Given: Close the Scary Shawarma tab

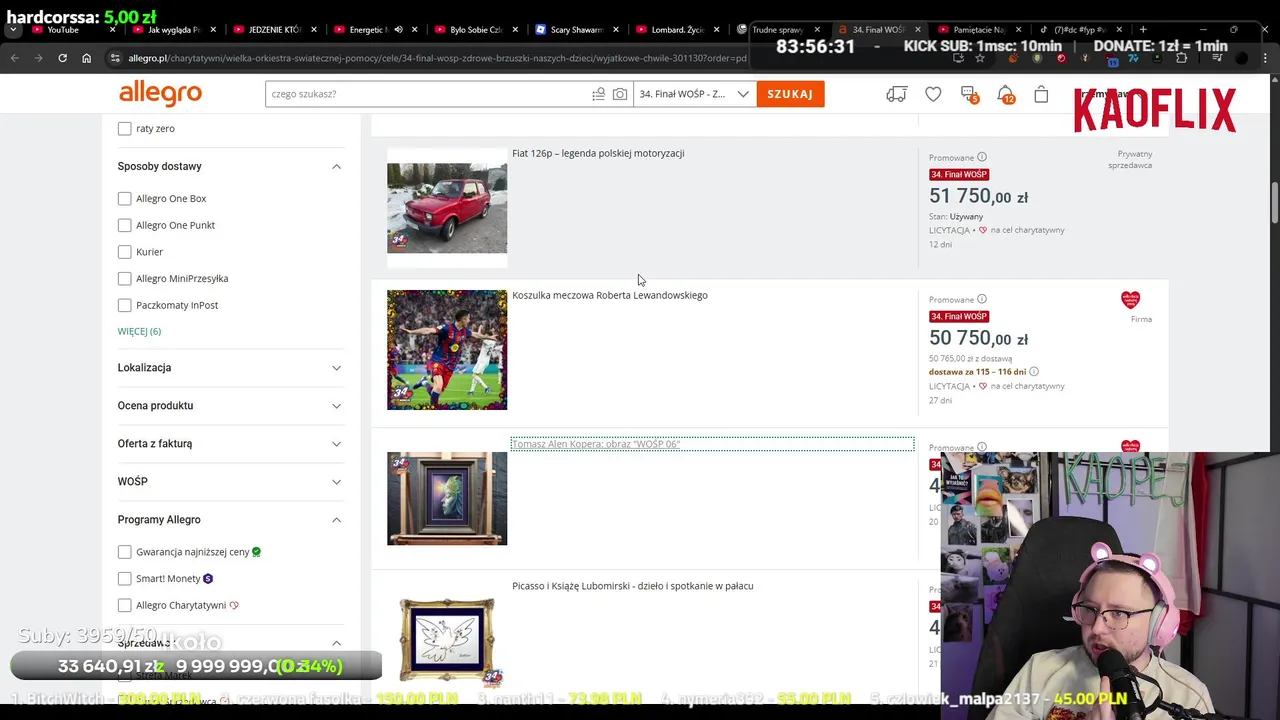Looking at the screenshot, I should point(616,30).
